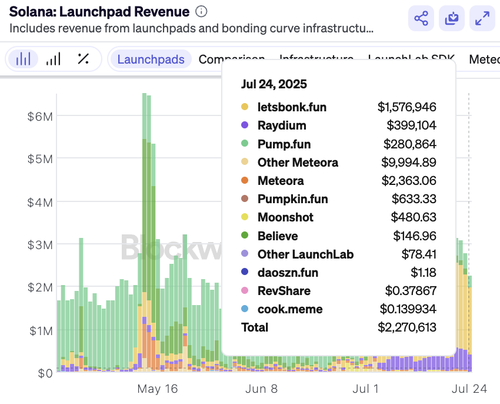Click the chart subtitle description text
Viewport: 500px width, 404px height.
pyautogui.click(x=191, y=28)
